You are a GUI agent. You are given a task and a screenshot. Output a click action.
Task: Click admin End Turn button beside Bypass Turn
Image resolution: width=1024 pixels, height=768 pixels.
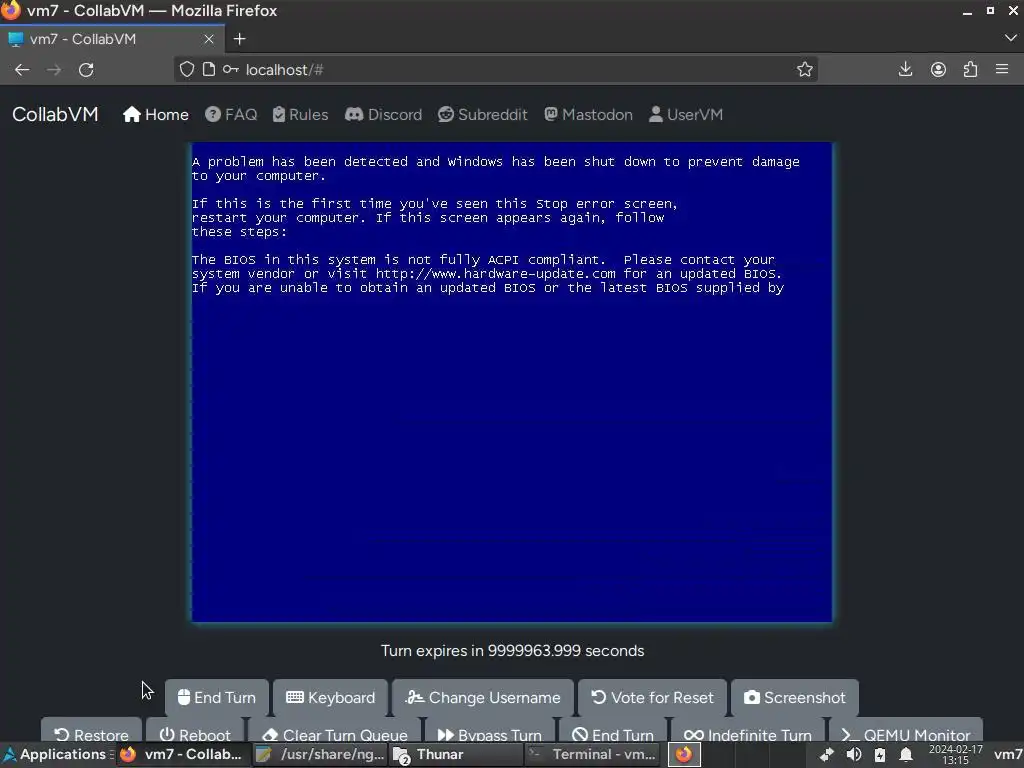[613, 730]
